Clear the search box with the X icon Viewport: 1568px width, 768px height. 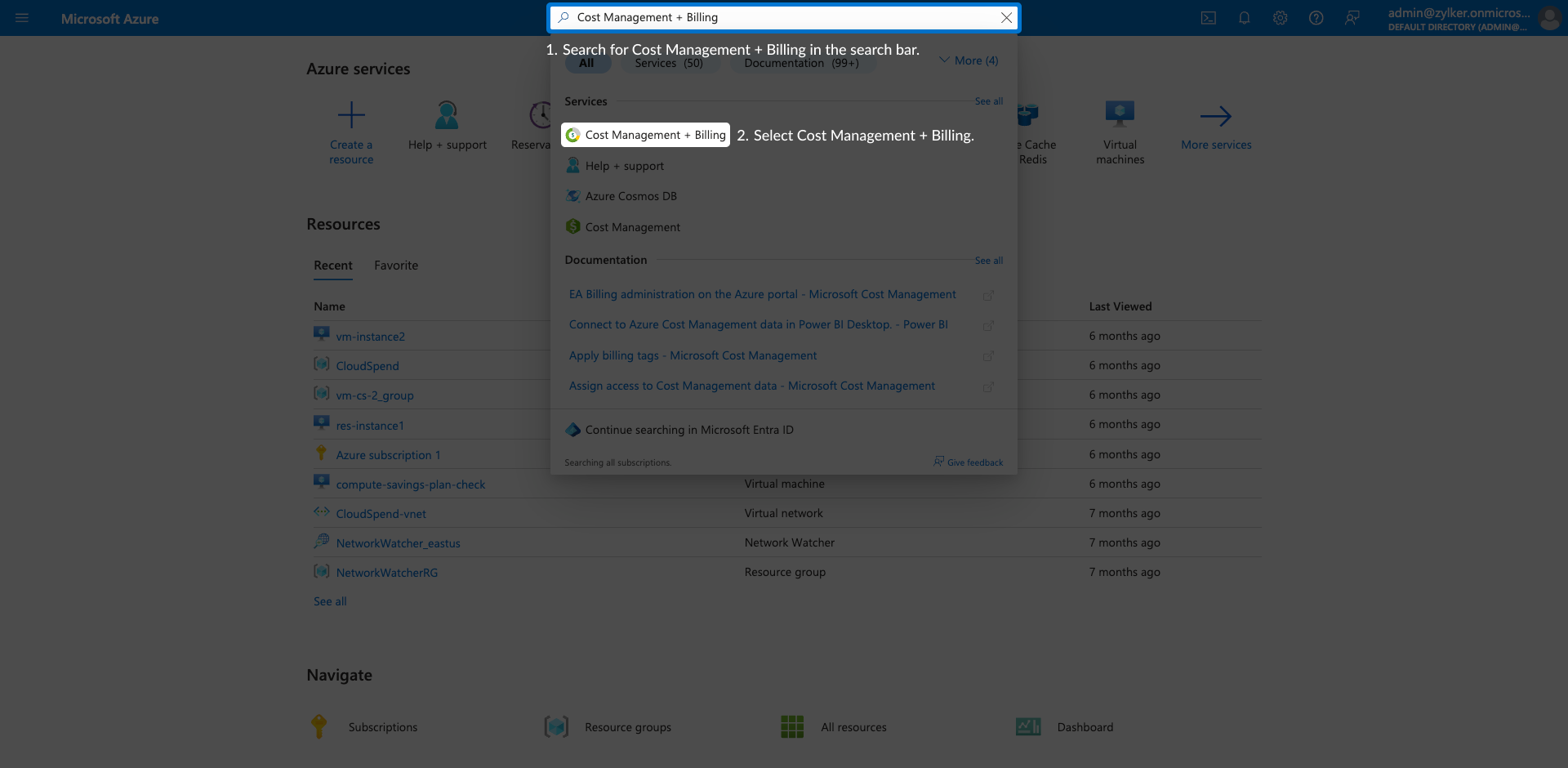[x=1006, y=18]
